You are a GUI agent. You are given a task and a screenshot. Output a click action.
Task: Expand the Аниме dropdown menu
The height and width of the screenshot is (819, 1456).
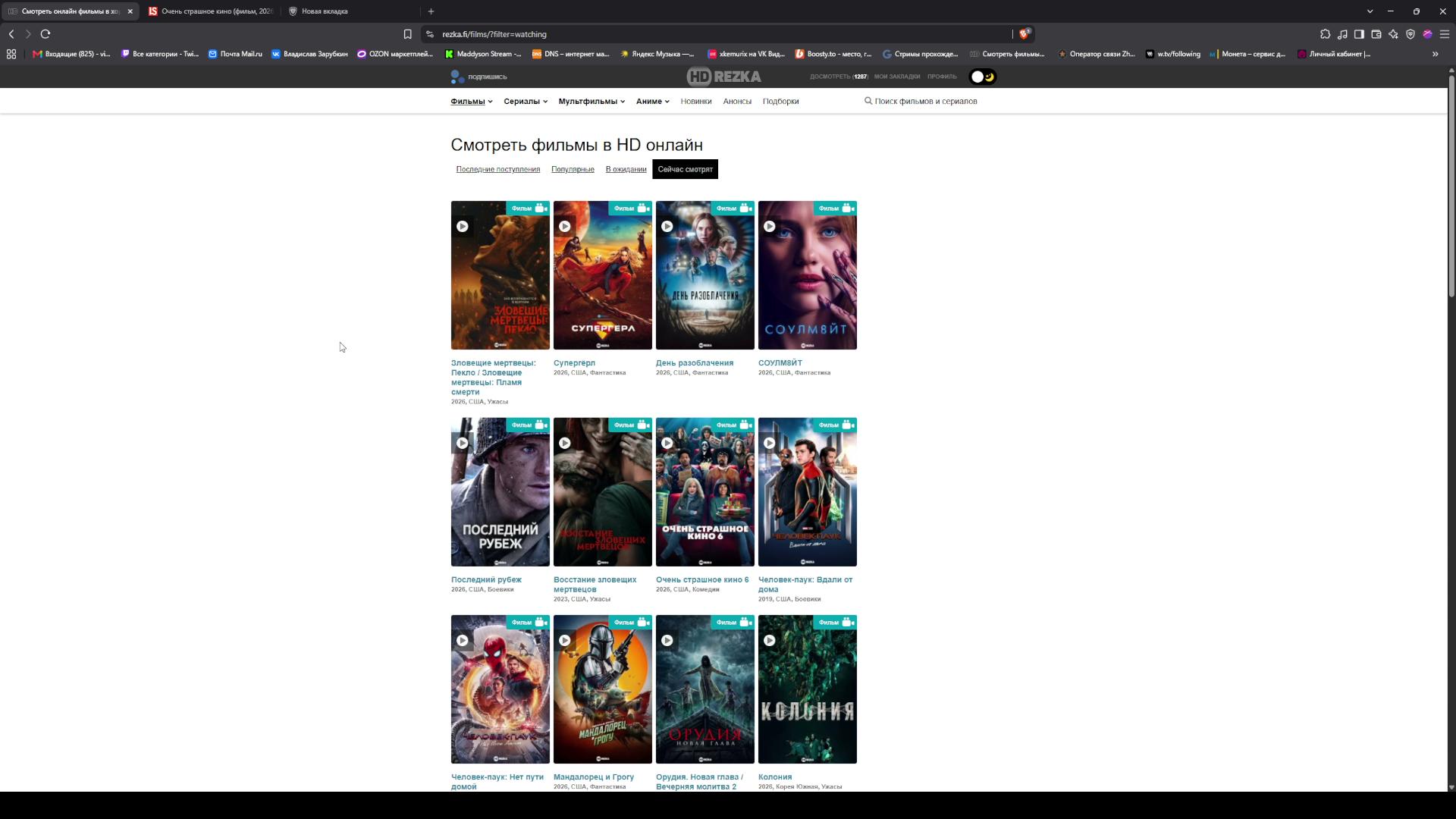[653, 102]
